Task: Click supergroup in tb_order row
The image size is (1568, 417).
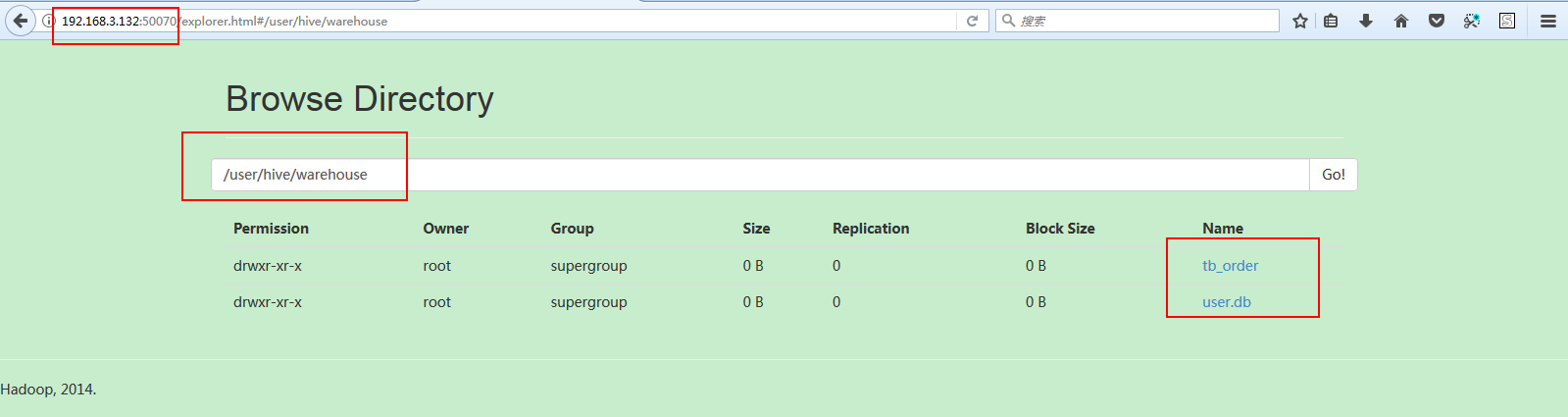Action: point(588,266)
